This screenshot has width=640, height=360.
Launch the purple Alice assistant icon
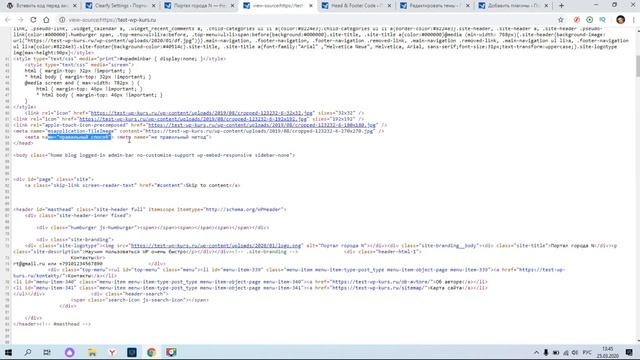coord(69,352)
